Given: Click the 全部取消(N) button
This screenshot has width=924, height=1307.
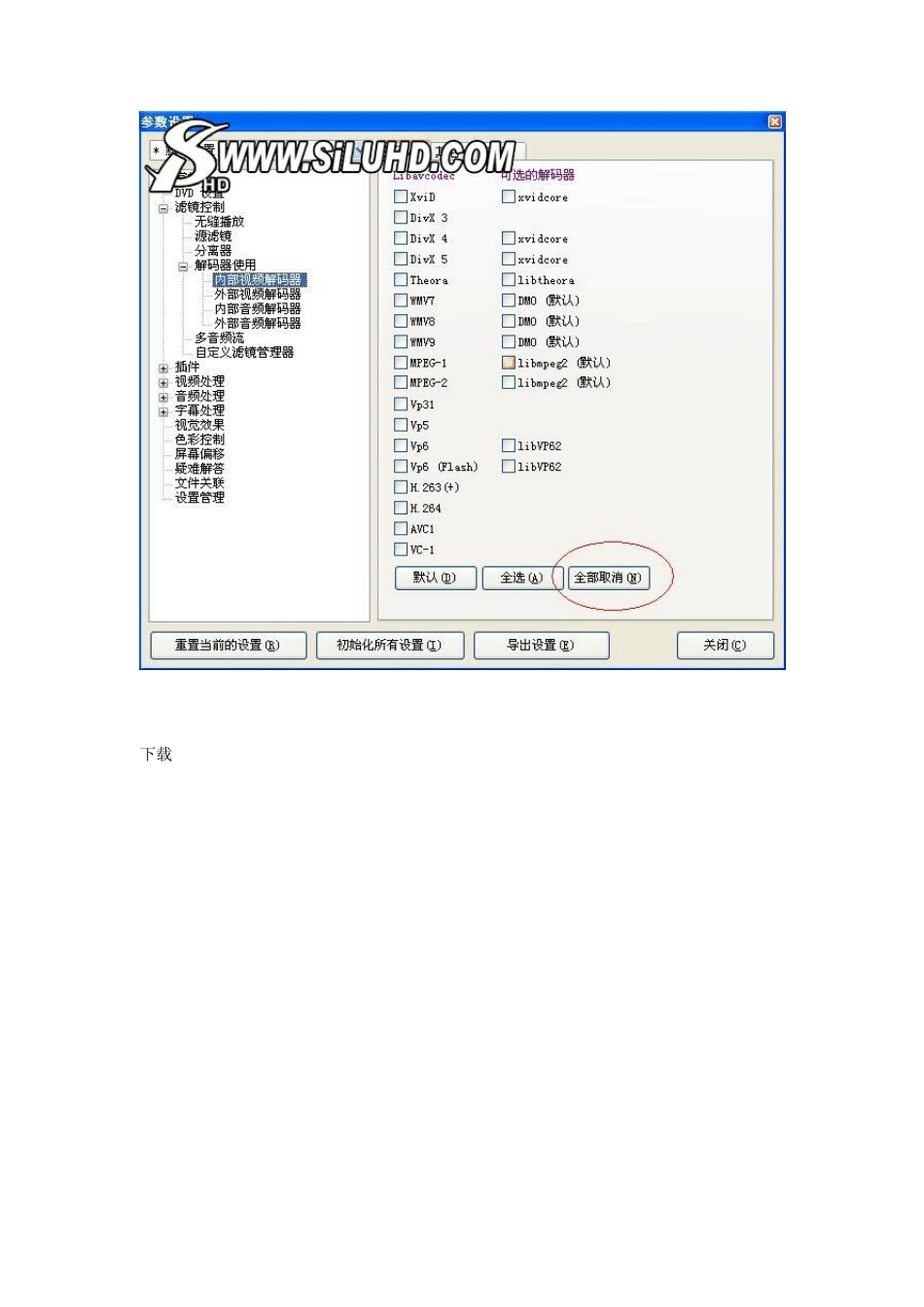Looking at the screenshot, I should 608,578.
